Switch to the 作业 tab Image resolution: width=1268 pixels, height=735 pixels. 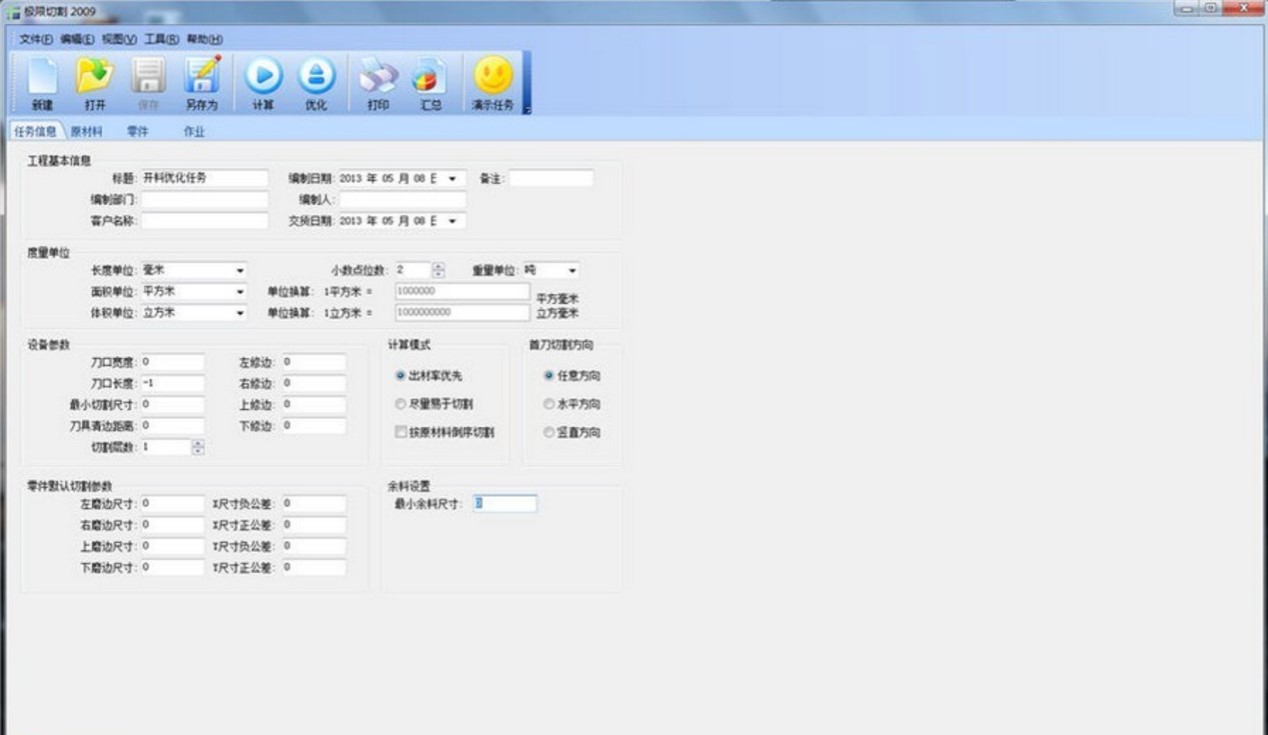(193, 131)
